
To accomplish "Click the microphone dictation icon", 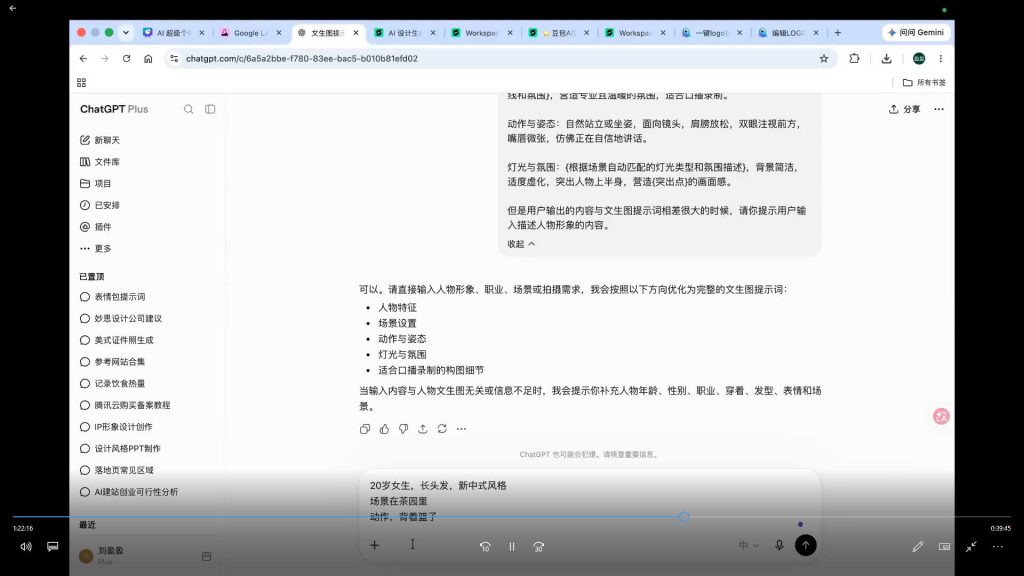I will [x=779, y=545].
